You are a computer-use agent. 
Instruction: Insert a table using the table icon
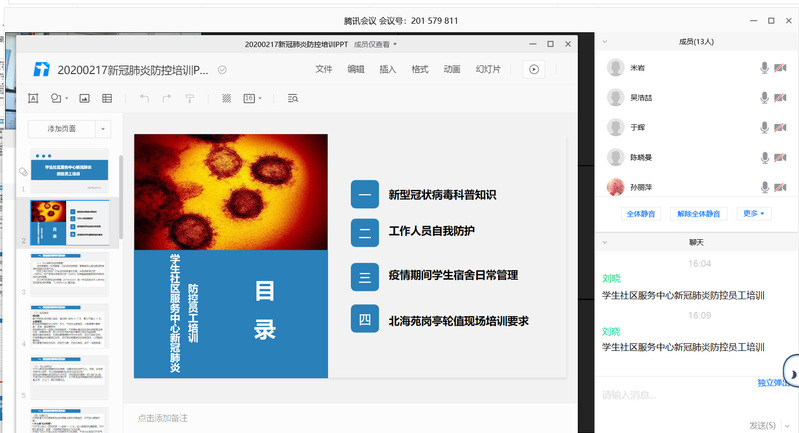click(107, 98)
